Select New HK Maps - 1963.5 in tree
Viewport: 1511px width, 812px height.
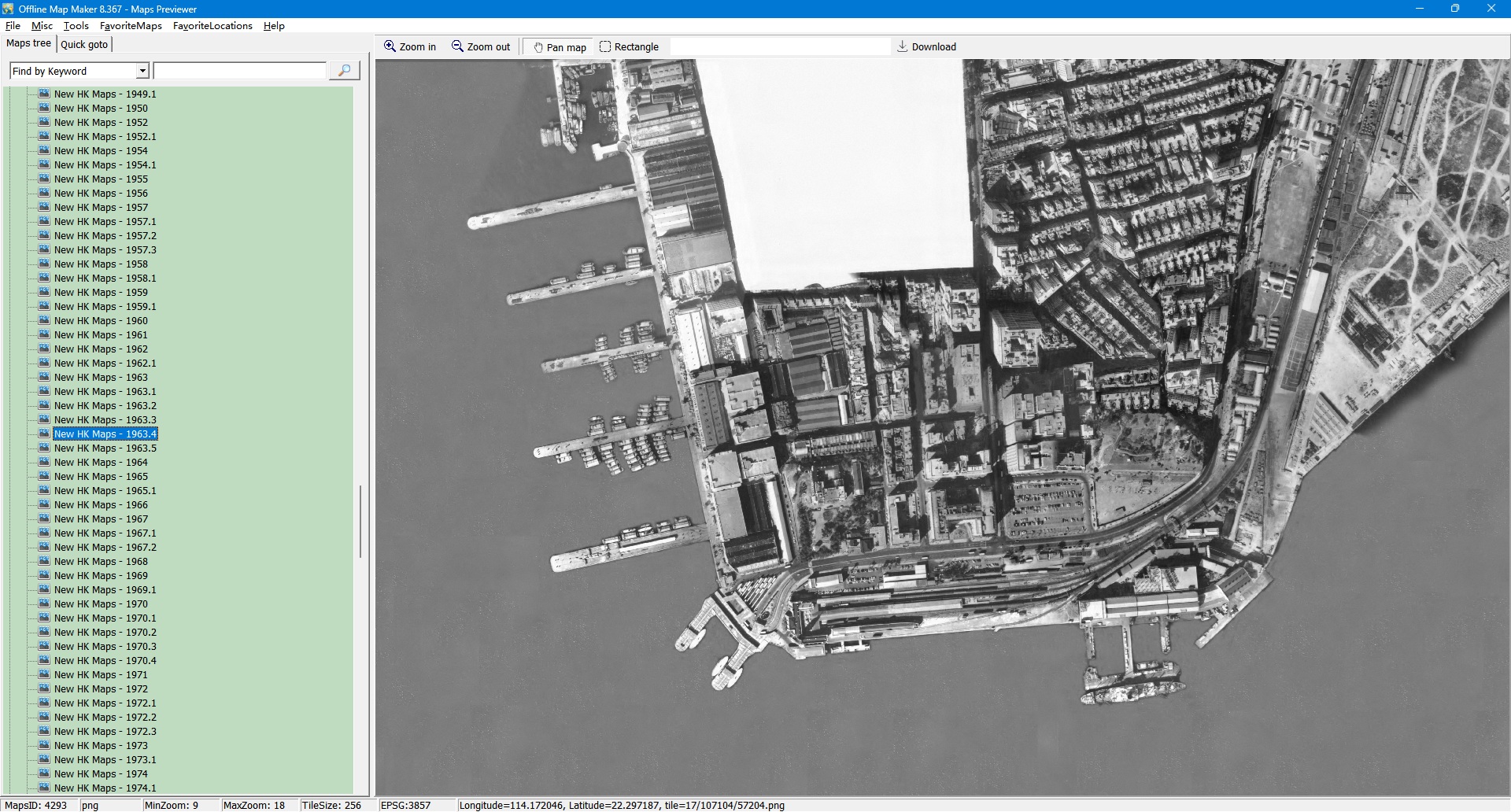tap(105, 448)
